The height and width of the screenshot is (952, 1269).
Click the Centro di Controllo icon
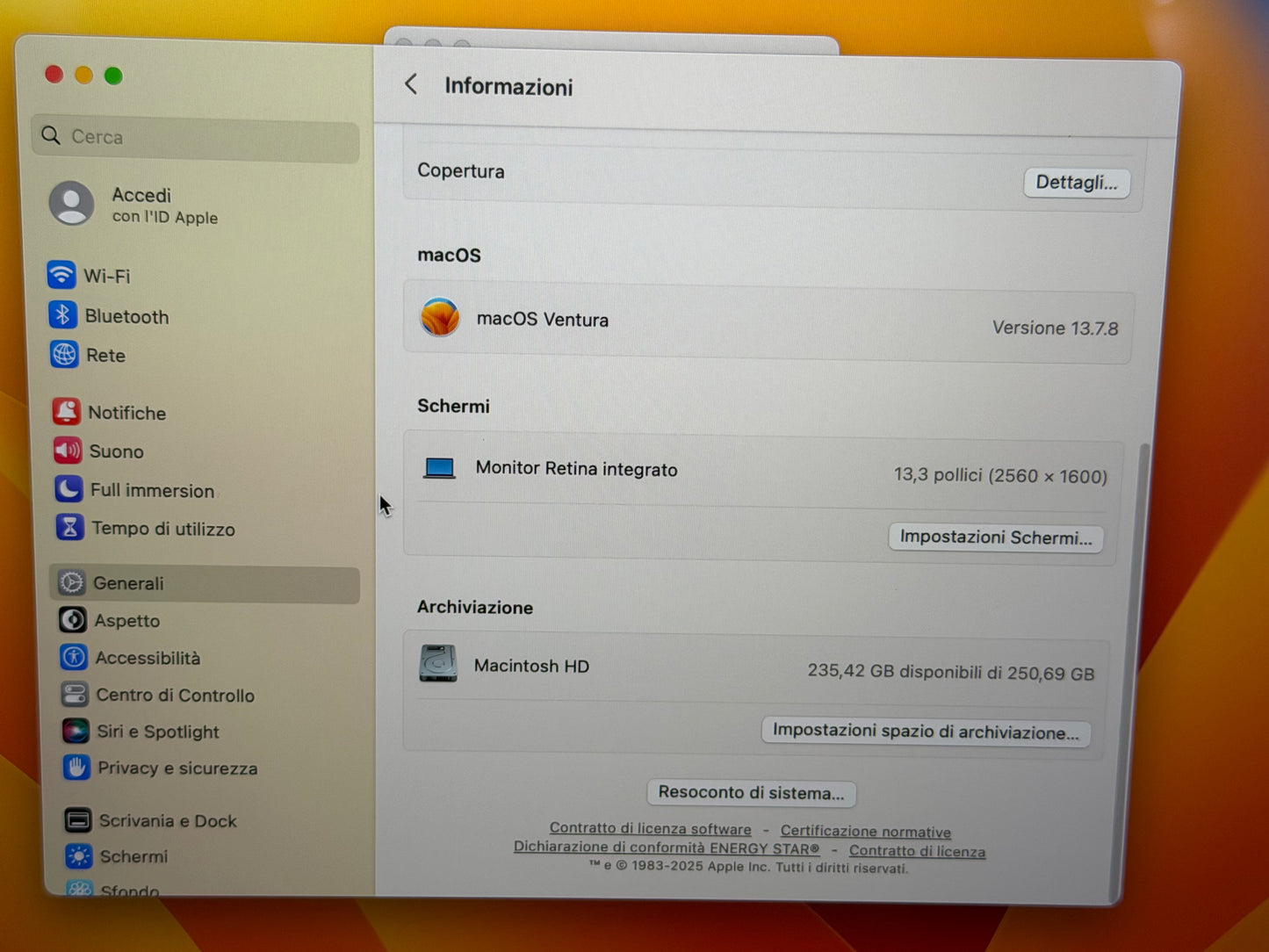pos(75,695)
